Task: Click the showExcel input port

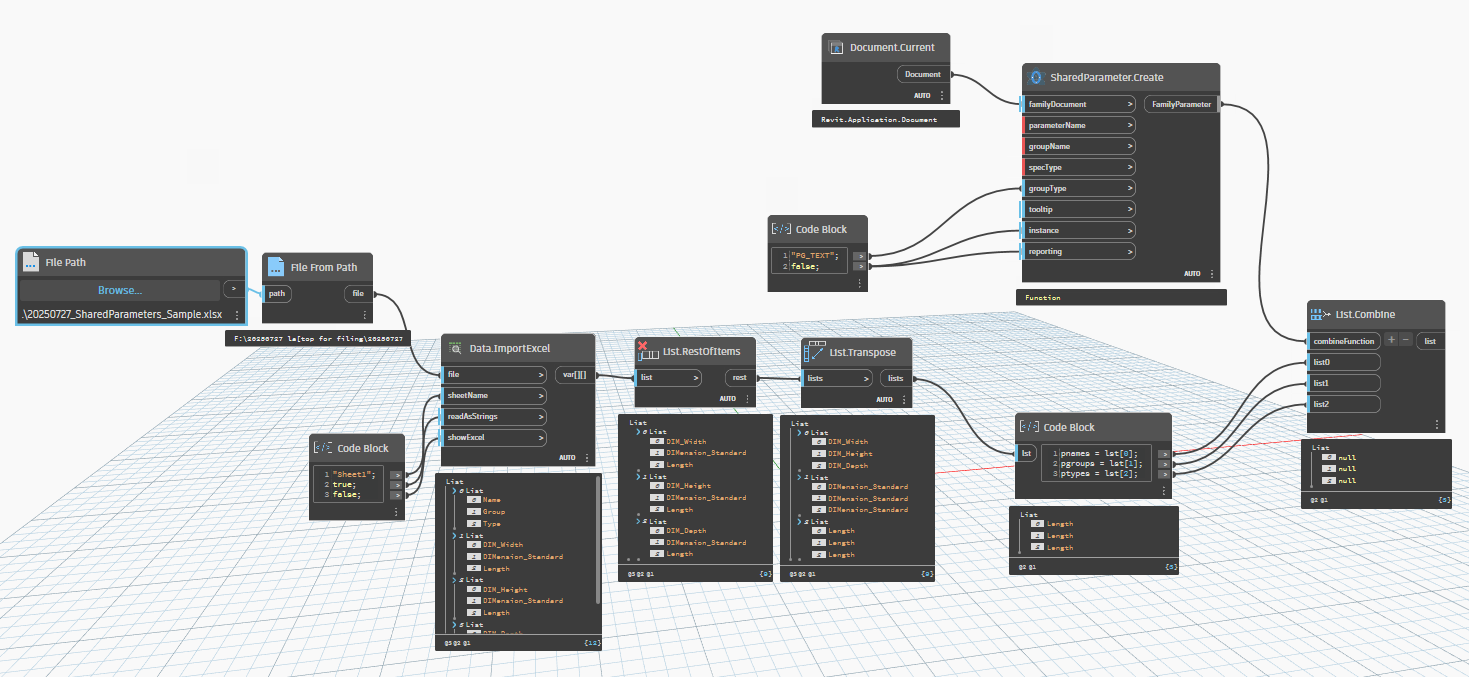Action: pos(494,437)
